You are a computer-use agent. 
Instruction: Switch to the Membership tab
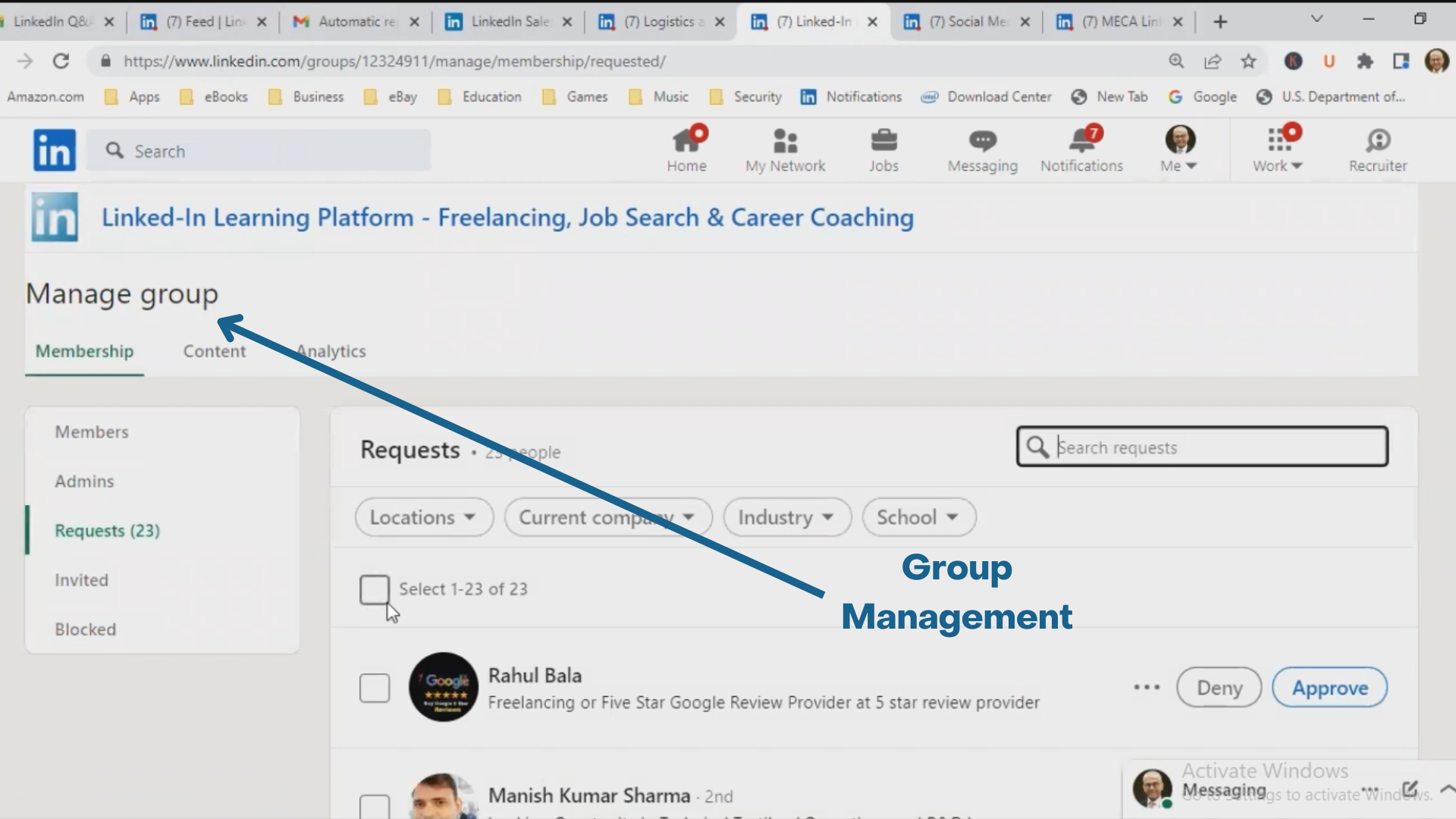point(84,351)
